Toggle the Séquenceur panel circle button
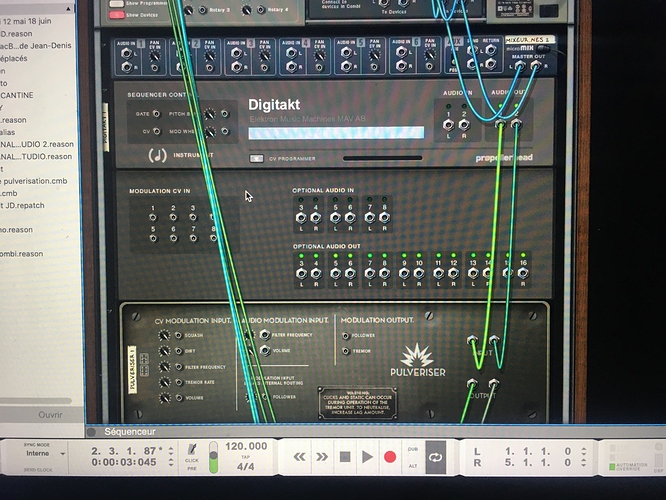 (x=91, y=432)
